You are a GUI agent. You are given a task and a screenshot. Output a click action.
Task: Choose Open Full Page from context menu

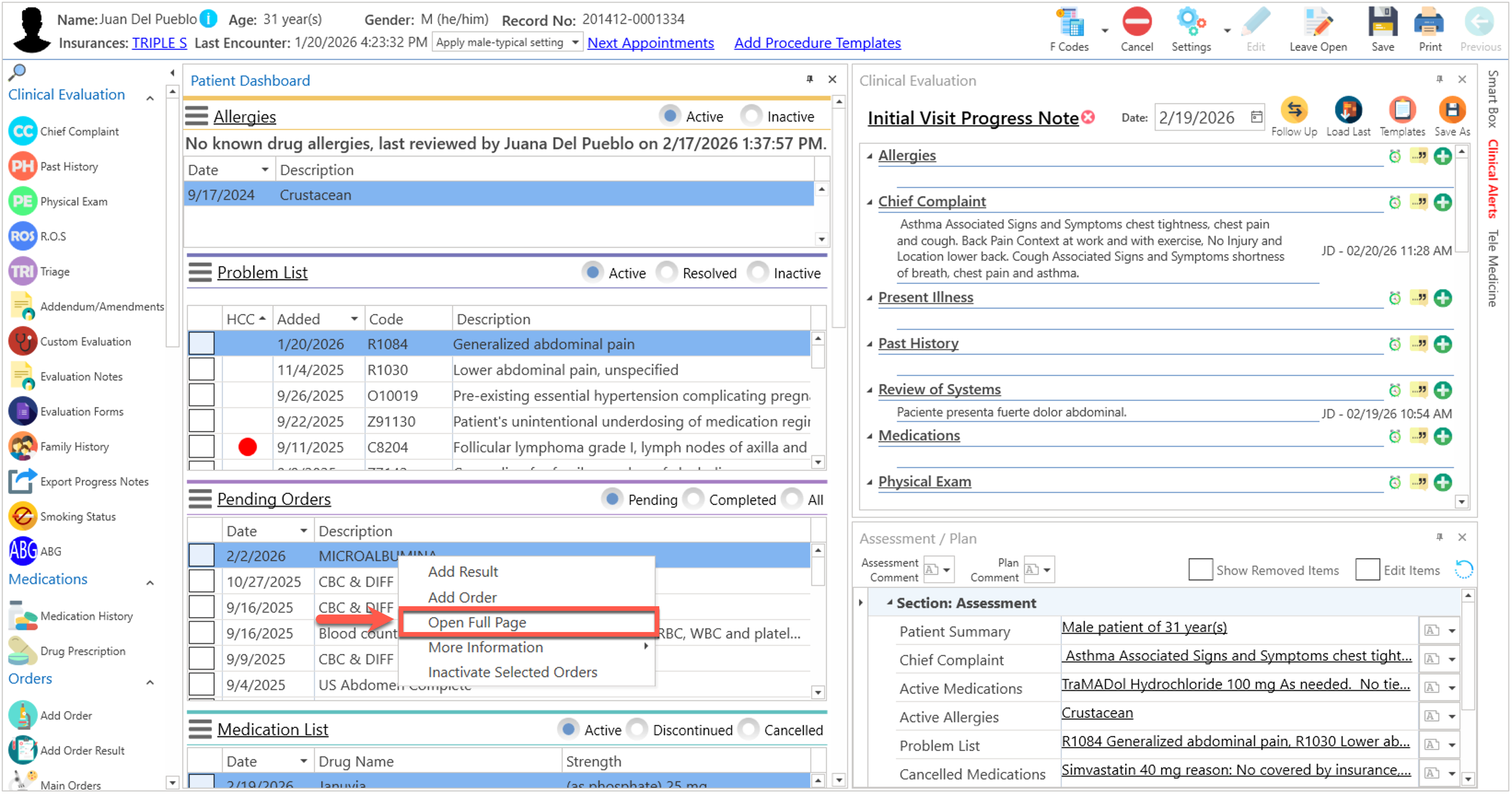point(477,622)
